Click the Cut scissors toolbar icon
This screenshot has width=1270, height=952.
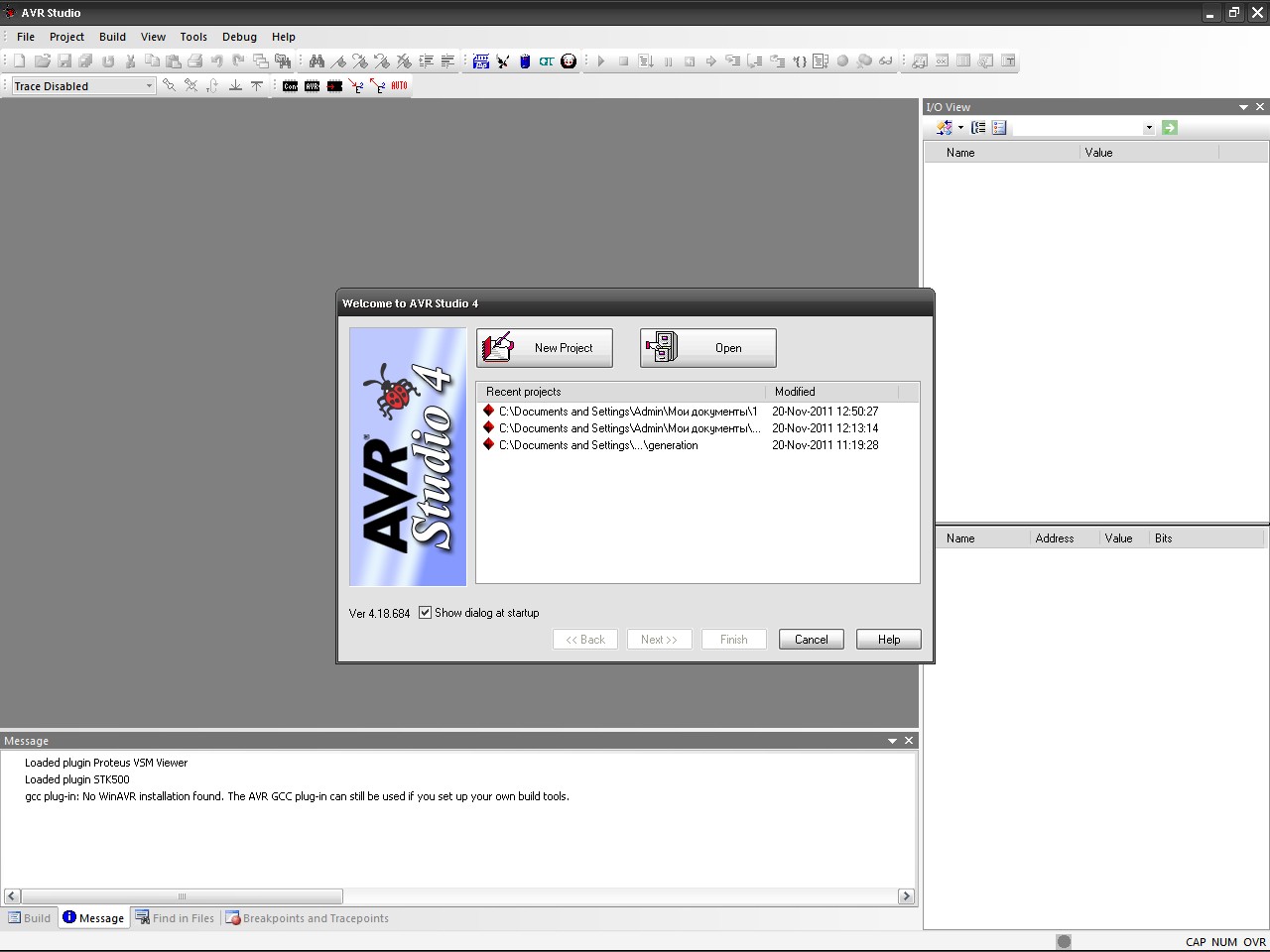(x=130, y=61)
